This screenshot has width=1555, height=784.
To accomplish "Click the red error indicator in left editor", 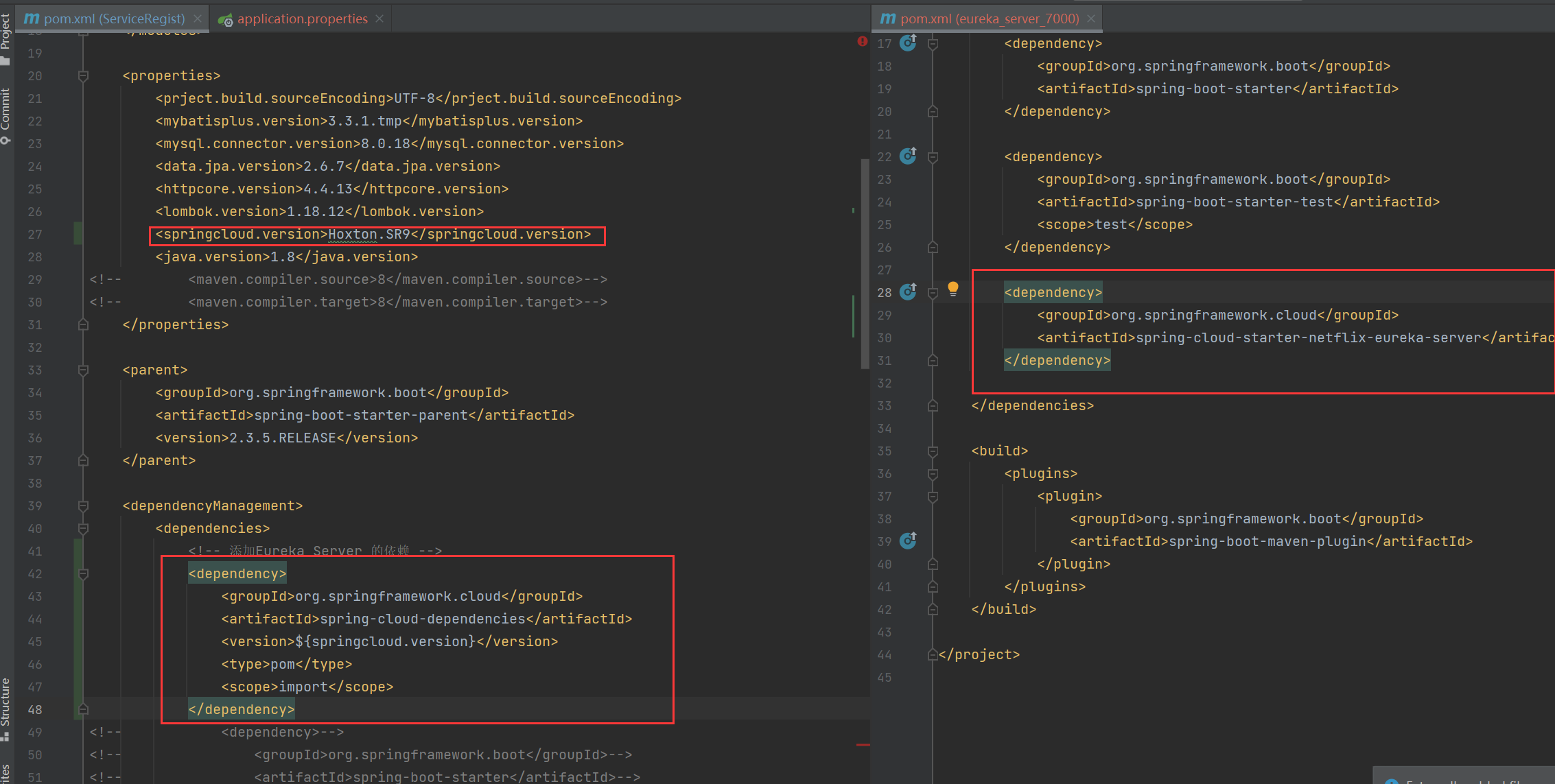I will 862,41.
